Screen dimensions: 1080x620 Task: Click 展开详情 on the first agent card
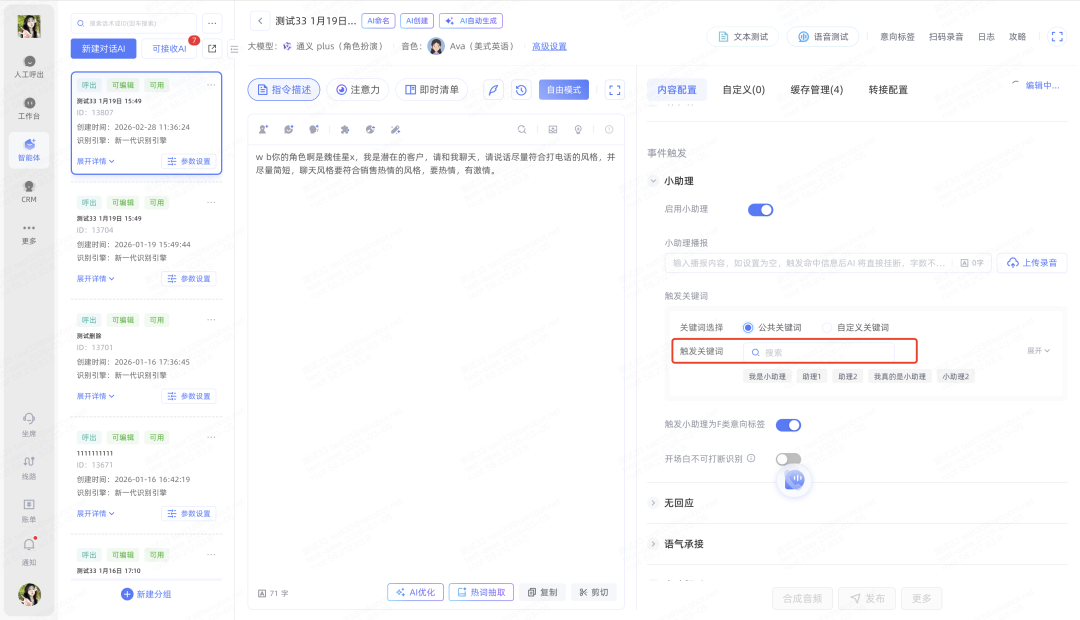coord(96,161)
